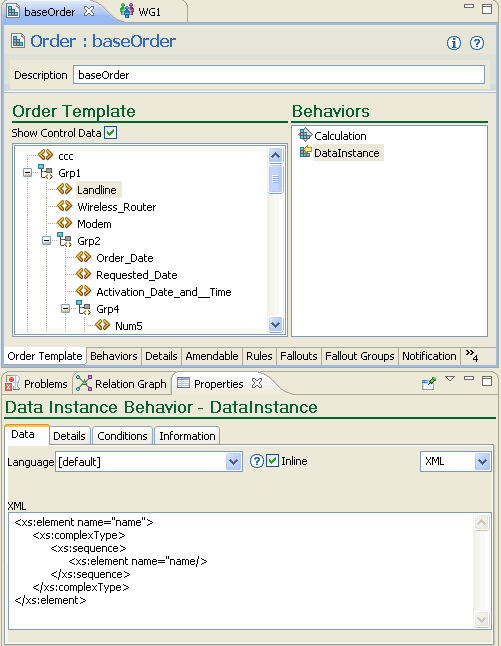
Task: Select Activation_Date_and__Time tree item
Action: [x=164, y=292]
